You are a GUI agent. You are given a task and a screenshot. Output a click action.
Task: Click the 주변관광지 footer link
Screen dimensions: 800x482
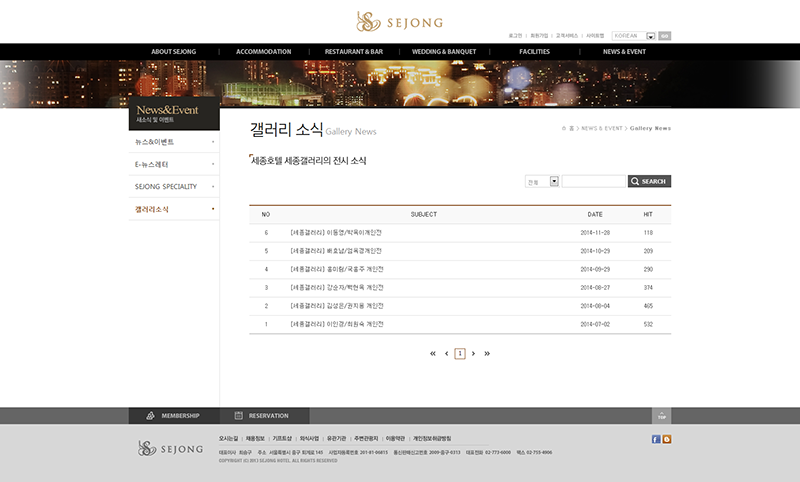[x=366, y=439]
